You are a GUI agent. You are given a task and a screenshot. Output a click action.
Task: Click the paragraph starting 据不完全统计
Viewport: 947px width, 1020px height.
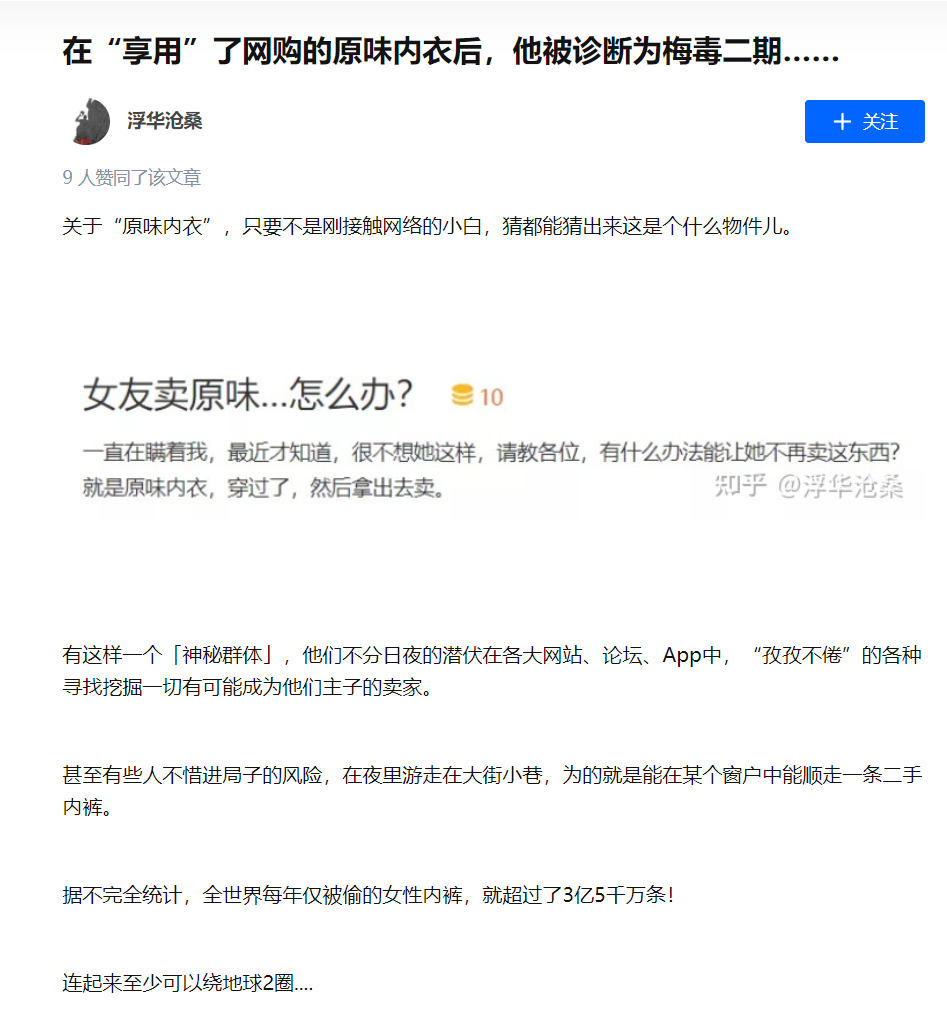pos(368,895)
